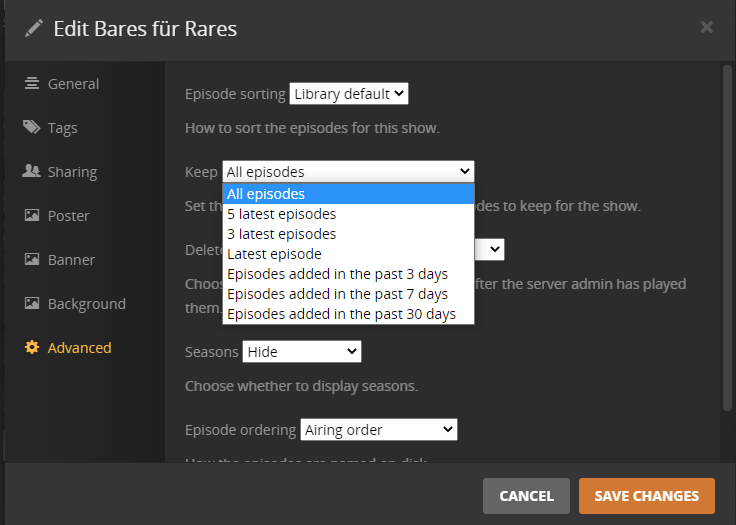Open the Episode sorting dropdown
The image size is (736, 525).
click(349, 94)
